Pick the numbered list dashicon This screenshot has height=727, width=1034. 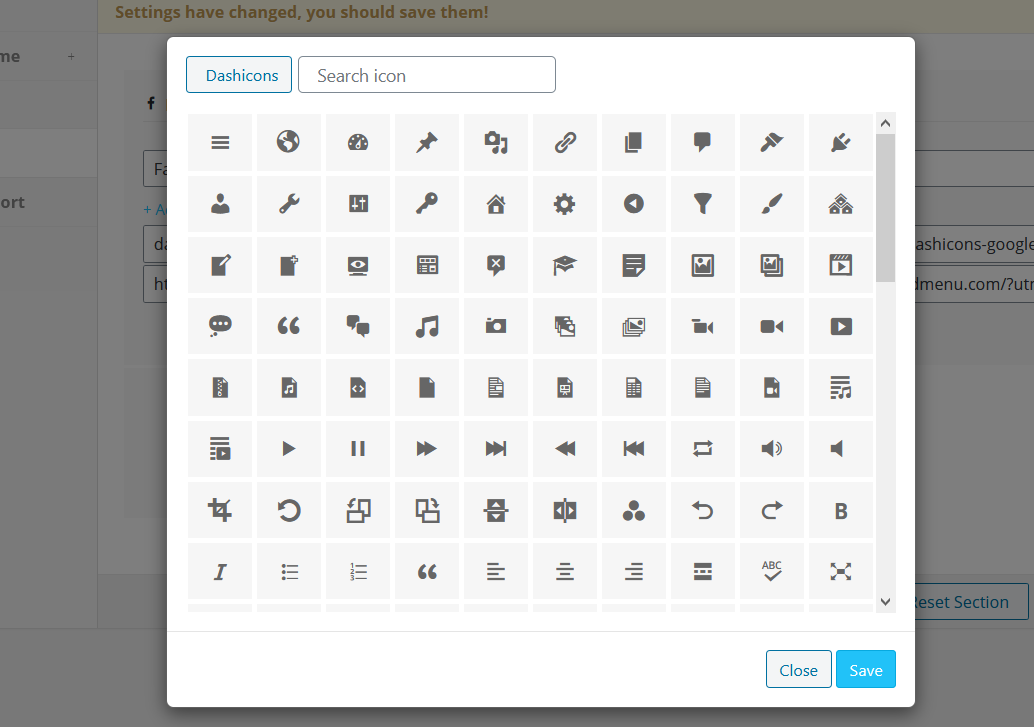[x=357, y=571]
